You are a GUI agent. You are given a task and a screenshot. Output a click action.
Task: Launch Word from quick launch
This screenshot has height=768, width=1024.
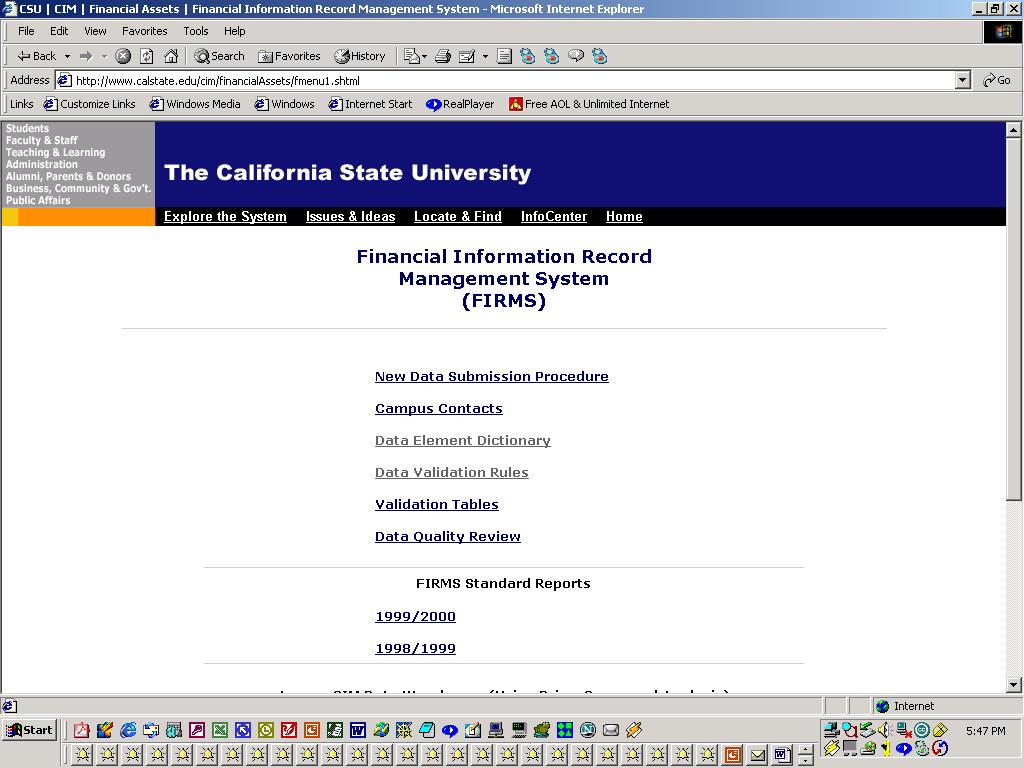click(x=358, y=730)
